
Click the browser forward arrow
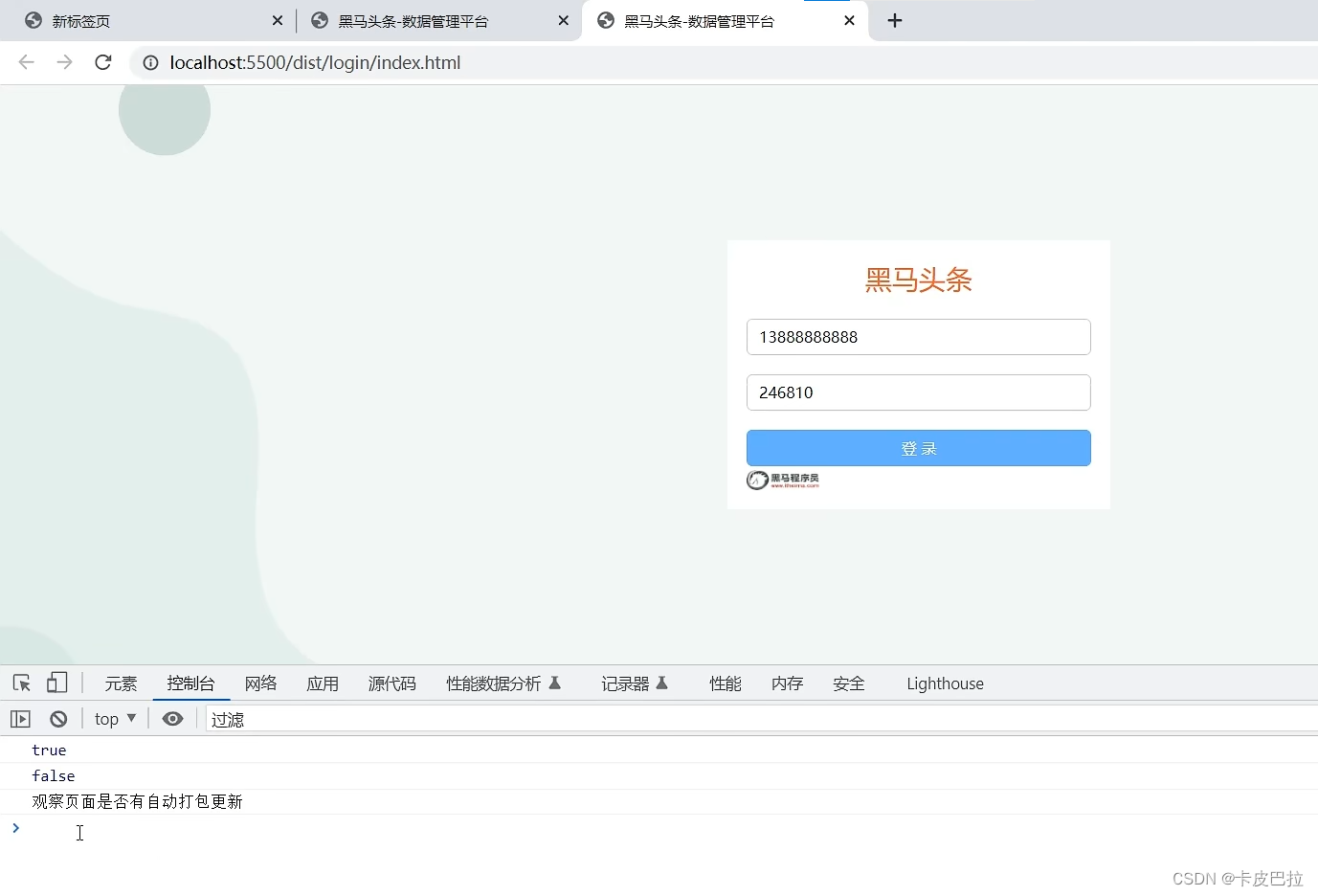(64, 62)
